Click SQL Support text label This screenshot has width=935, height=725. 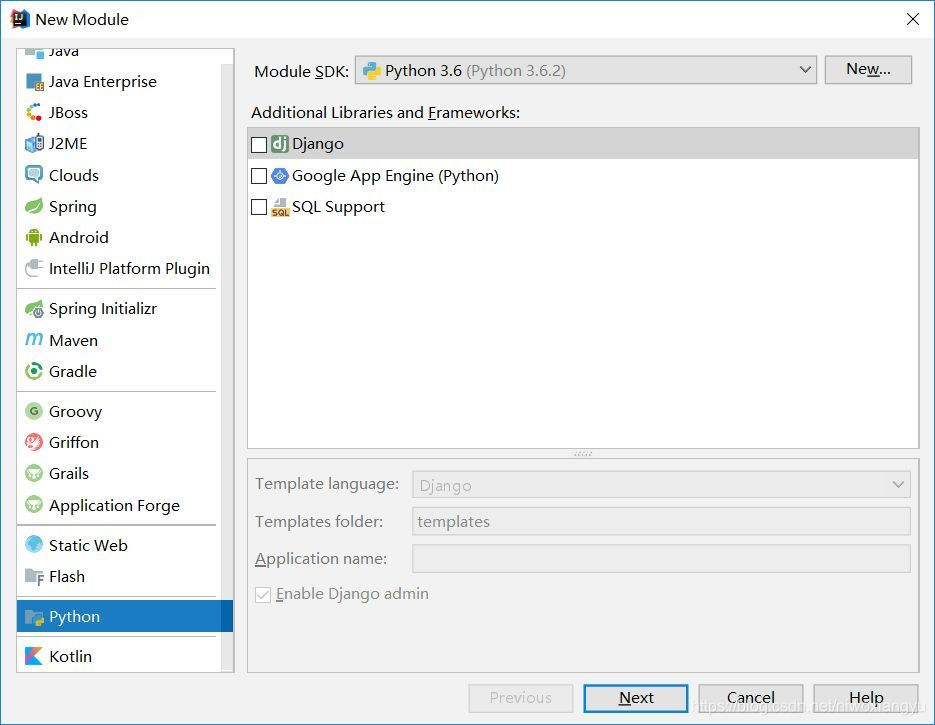point(338,207)
